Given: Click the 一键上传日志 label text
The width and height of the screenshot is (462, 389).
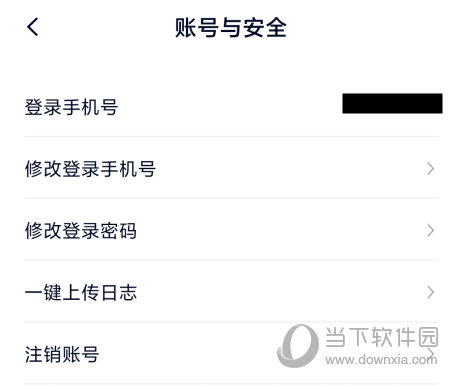Looking at the screenshot, I should pyautogui.click(x=81, y=292).
